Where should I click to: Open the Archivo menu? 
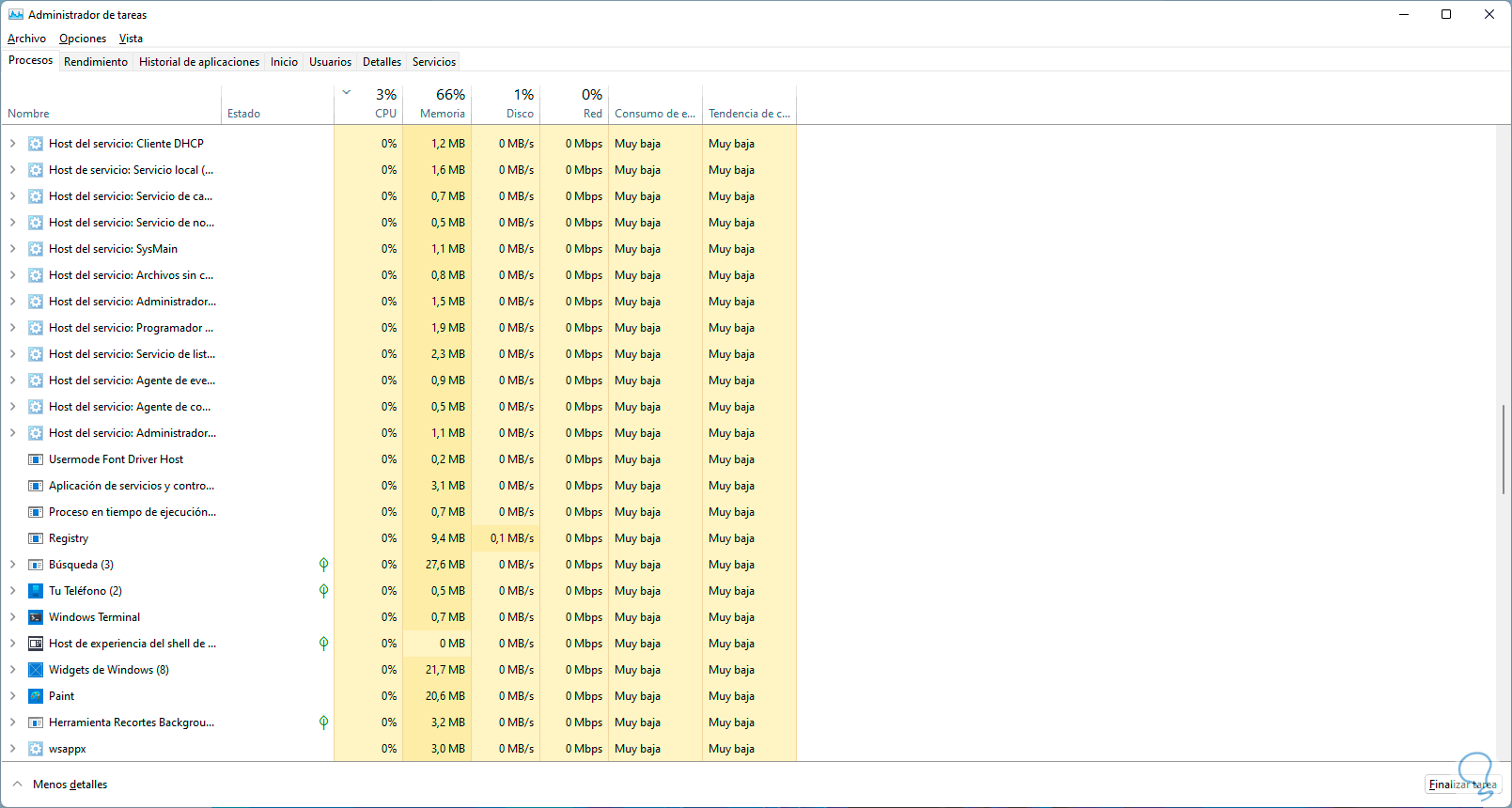click(x=26, y=39)
